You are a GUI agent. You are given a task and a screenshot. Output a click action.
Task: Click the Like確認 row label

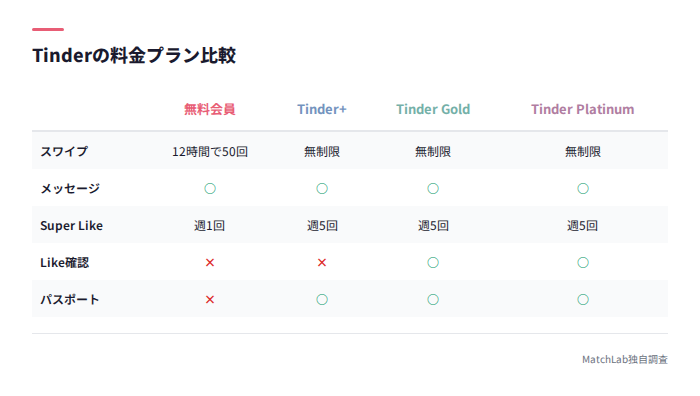(65, 263)
